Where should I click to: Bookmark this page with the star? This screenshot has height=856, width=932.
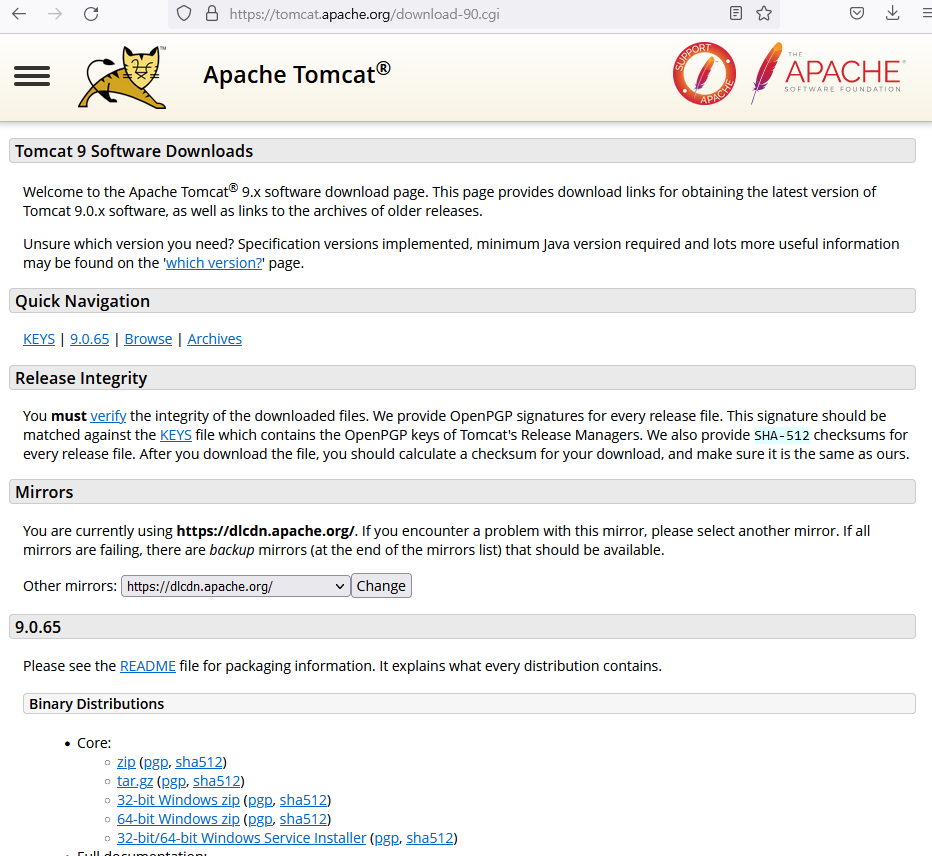(764, 13)
